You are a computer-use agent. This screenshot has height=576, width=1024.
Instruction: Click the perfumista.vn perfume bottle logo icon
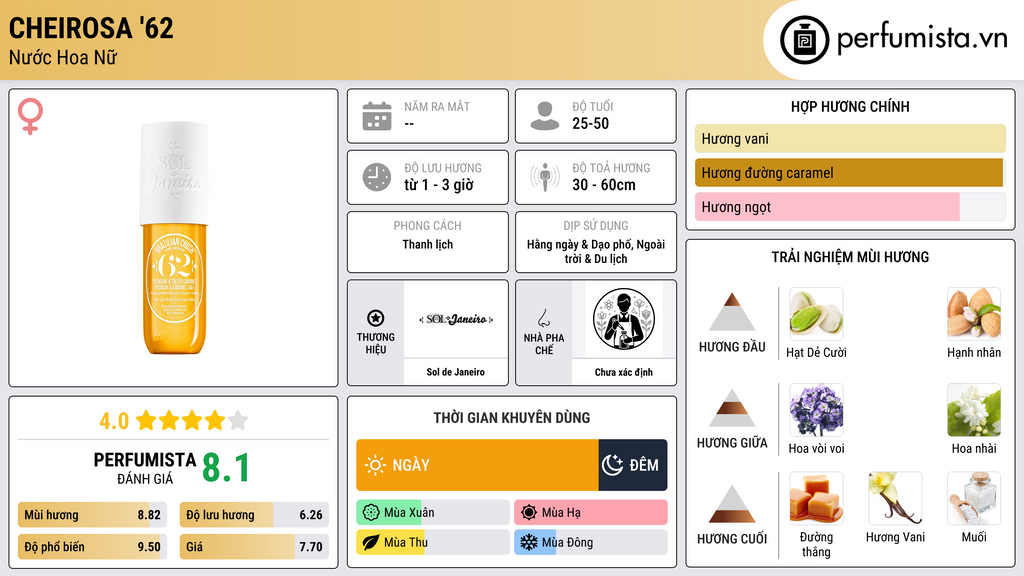pos(805,40)
